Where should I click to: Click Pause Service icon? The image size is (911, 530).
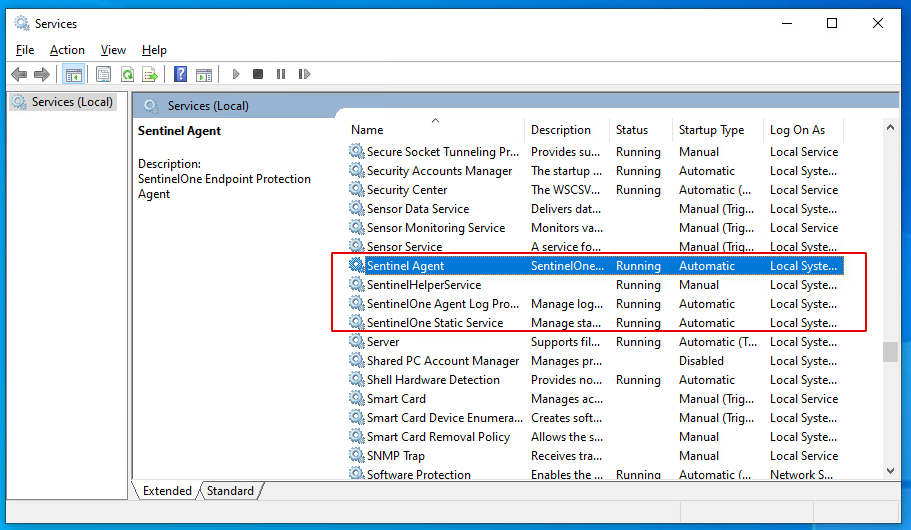click(281, 74)
